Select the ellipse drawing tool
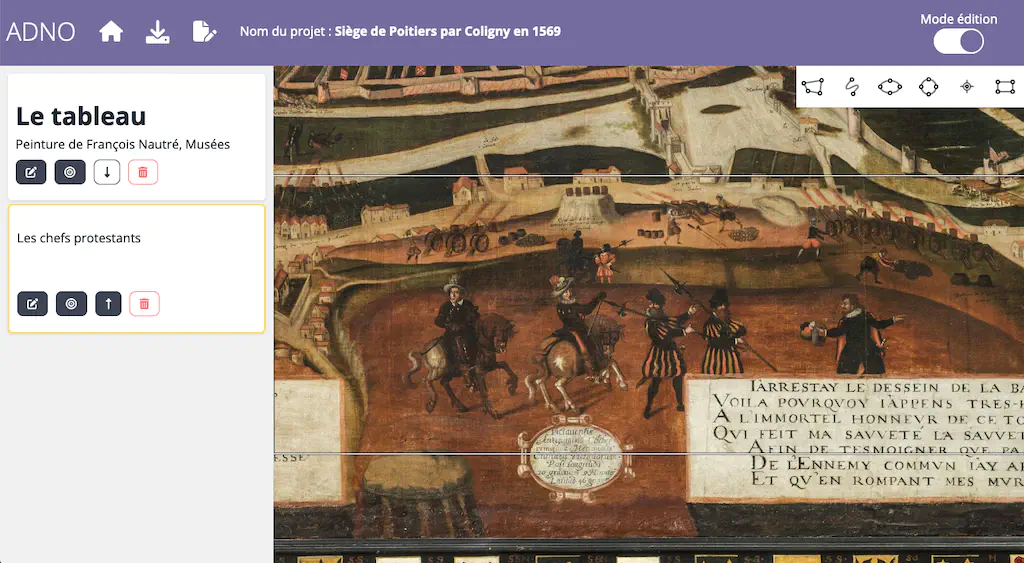The height and width of the screenshot is (563, 1024). coord(889,86)
